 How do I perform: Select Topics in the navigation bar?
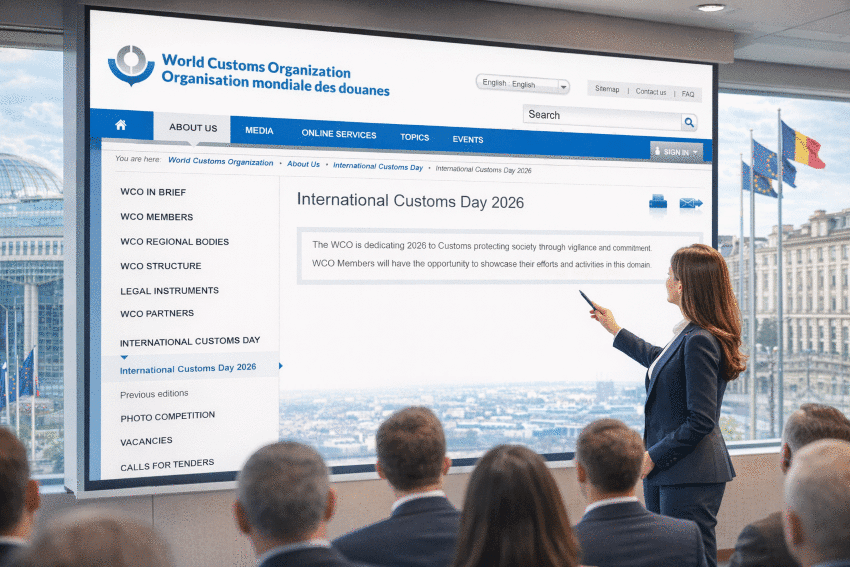pos(414,138)
